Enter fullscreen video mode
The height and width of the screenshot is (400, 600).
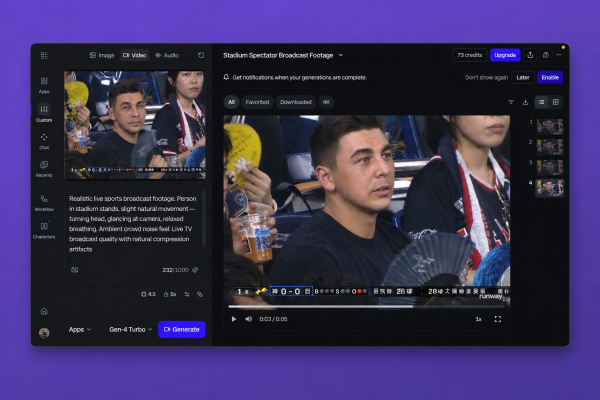coord(497,319)
